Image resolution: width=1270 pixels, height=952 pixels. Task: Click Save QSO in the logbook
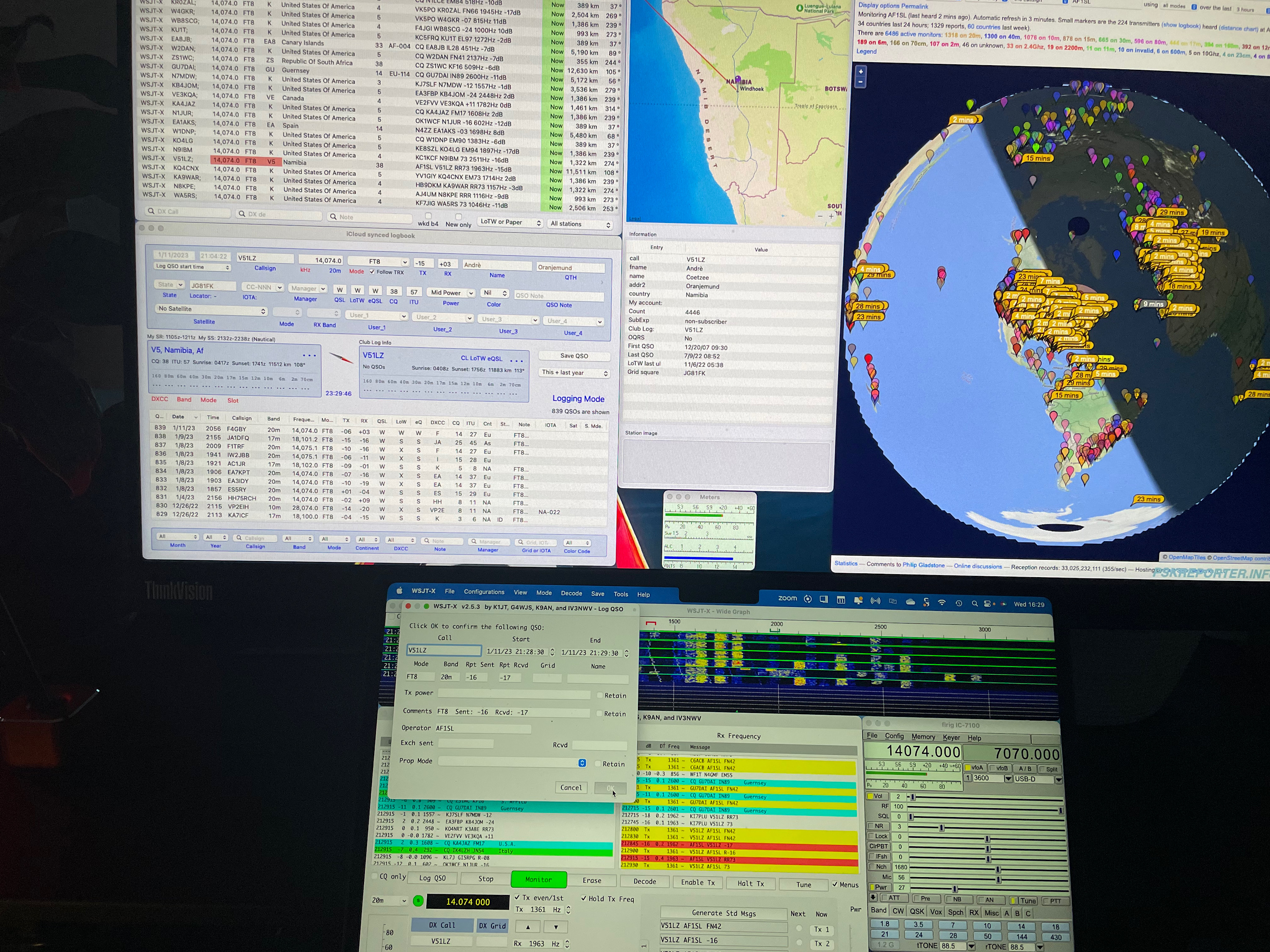tap(574, 356)
